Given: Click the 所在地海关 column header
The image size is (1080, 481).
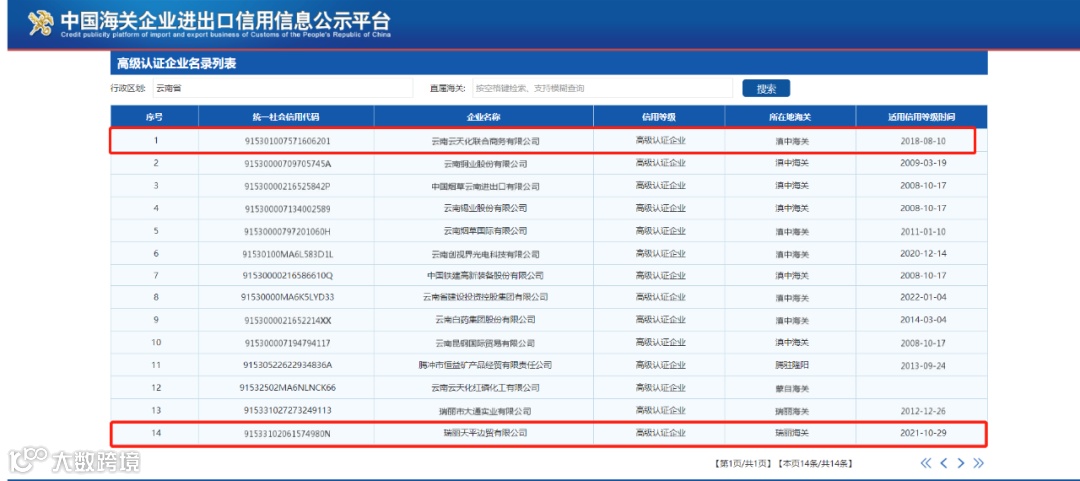Looking at the screenshot, I should 790,116.
